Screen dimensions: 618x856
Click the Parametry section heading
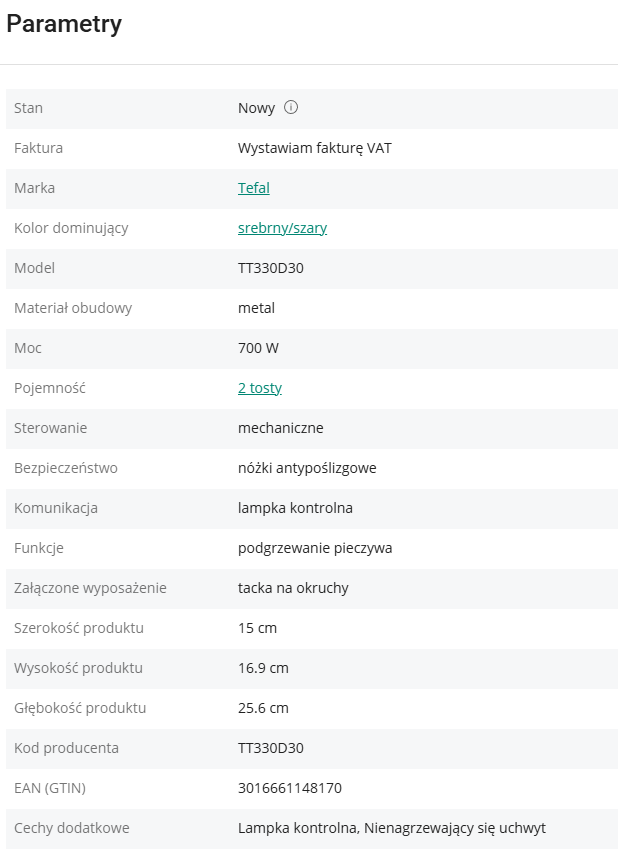coord(64,25)
